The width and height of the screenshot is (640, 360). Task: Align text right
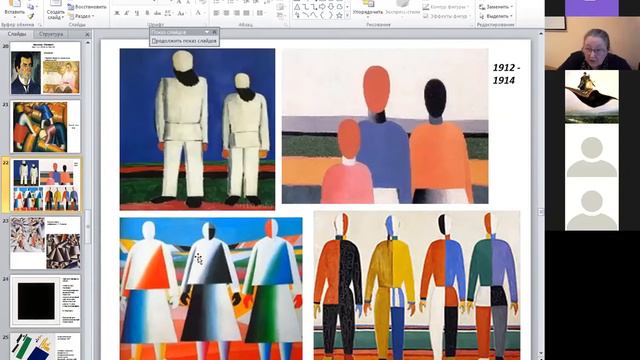coord(236,13)
